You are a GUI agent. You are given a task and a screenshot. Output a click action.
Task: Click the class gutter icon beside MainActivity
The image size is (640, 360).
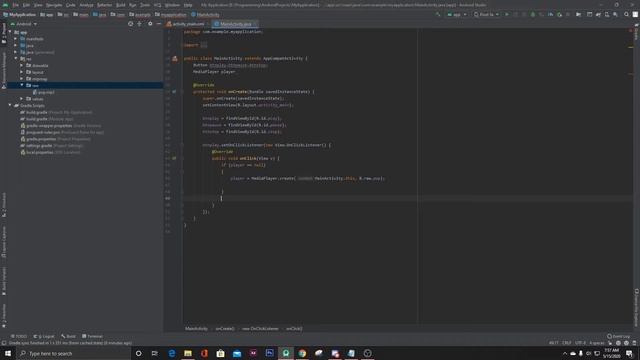tap(175, 58)
